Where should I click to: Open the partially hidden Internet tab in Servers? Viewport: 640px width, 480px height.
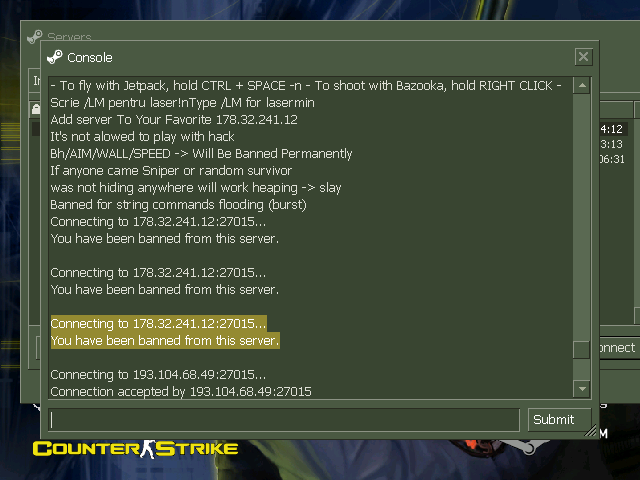point(36,80)
